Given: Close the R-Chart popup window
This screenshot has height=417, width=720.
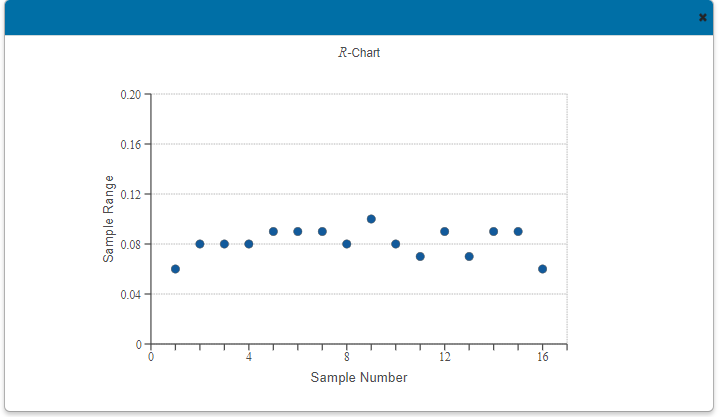Looking at the screenshot, I should pyautogui.click(x=702, y=17).
